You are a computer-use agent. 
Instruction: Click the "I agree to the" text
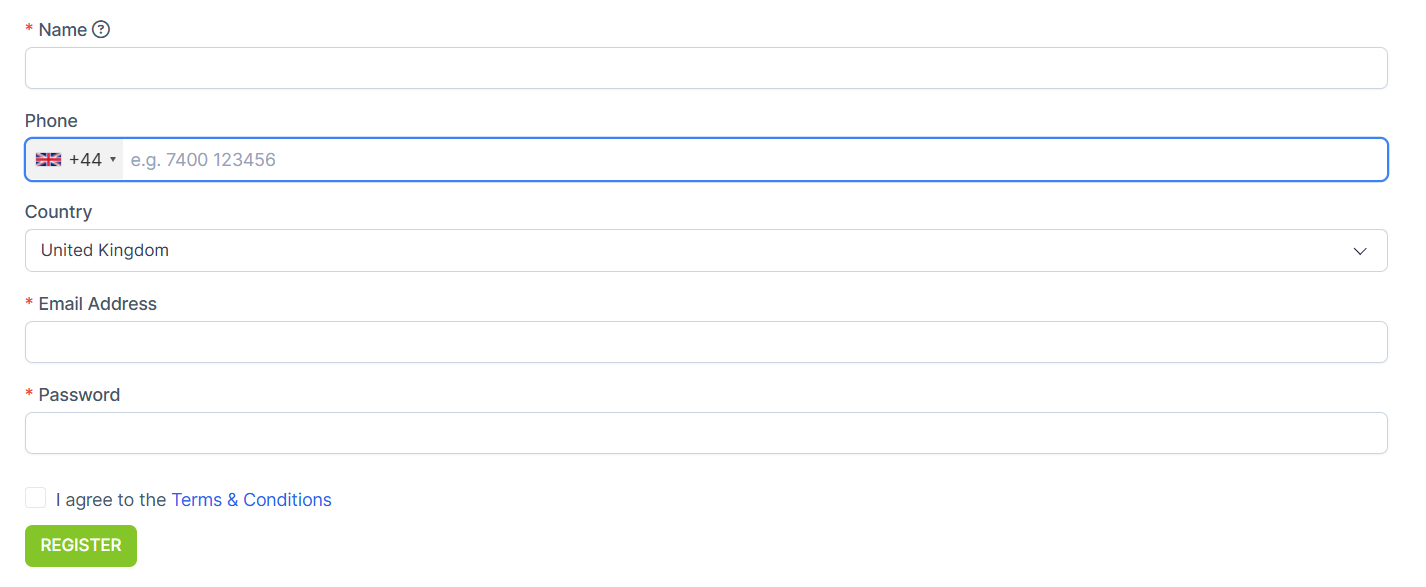111,500
